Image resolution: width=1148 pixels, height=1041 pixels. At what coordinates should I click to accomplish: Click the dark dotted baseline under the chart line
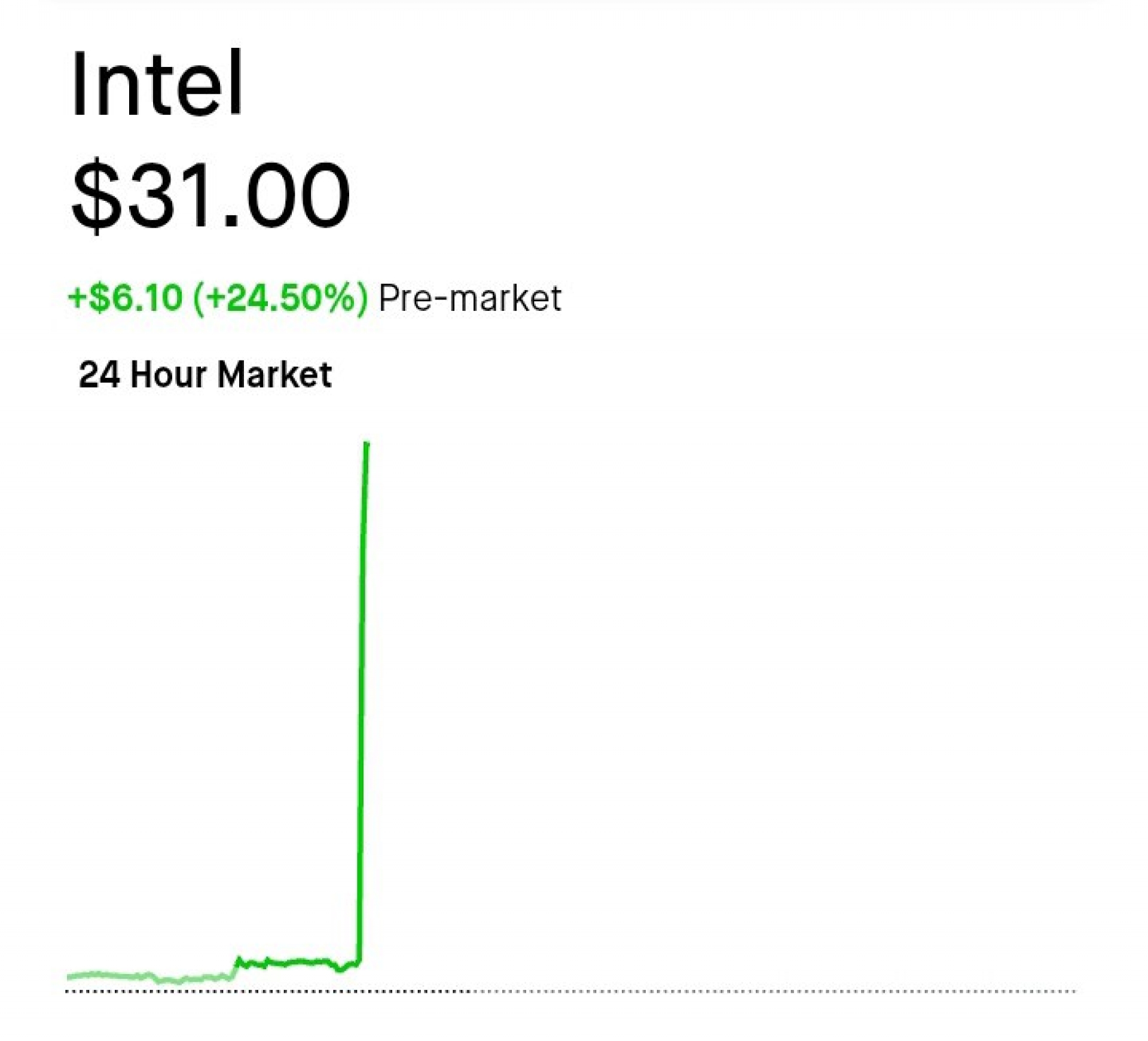pos(269,991)
